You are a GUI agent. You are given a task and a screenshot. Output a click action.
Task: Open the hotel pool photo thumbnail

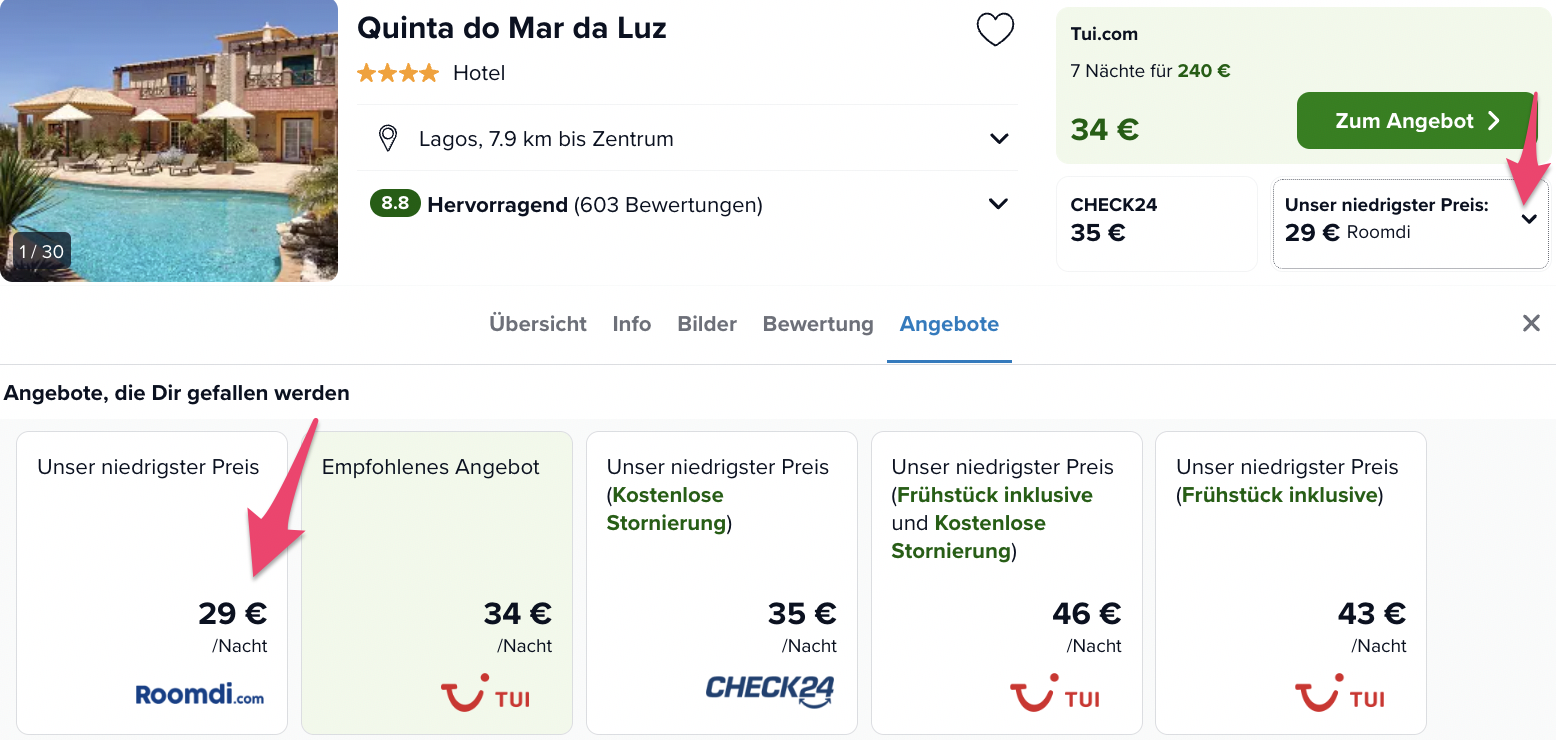(169, 141)
